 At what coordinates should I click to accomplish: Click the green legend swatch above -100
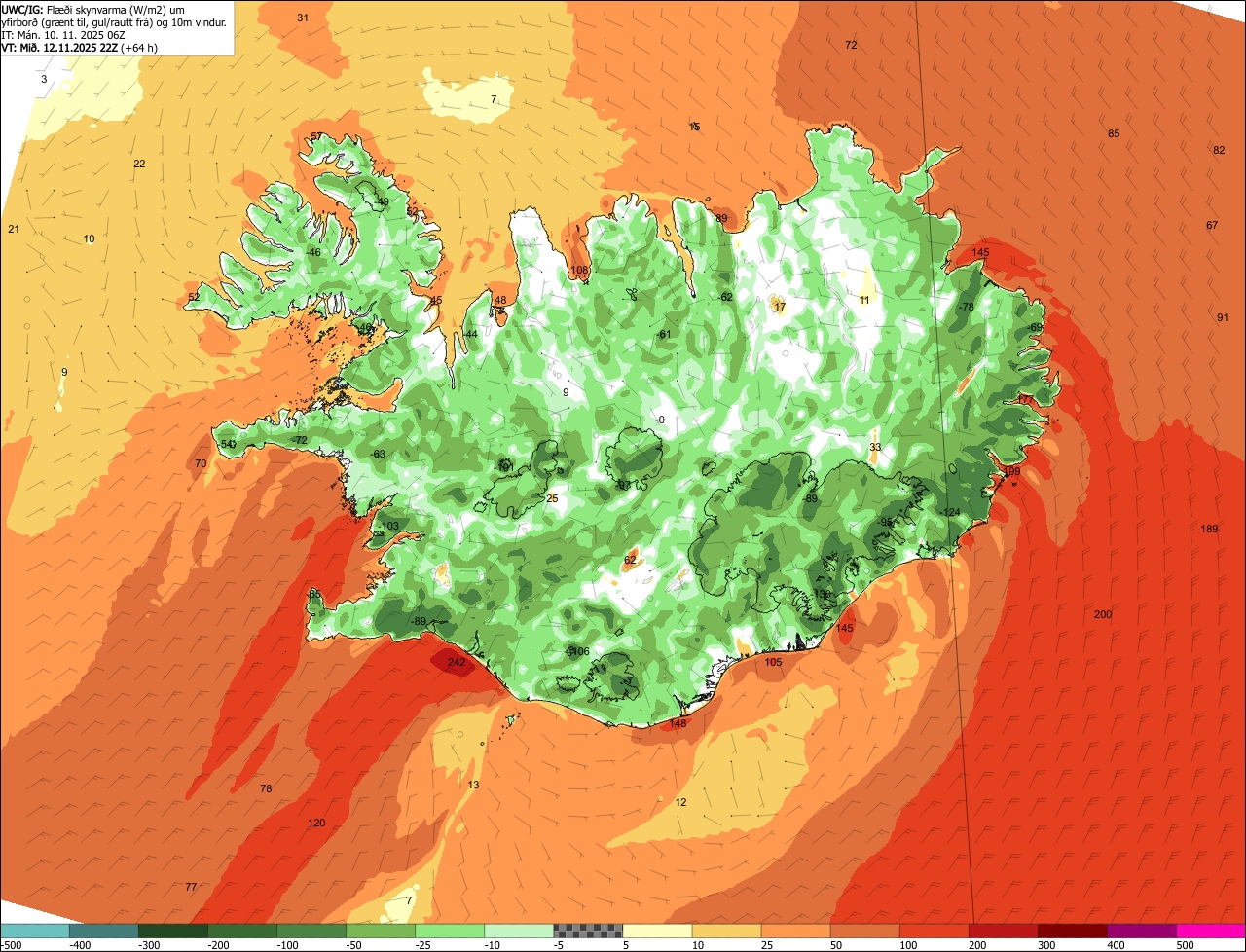tap(311, 931)
